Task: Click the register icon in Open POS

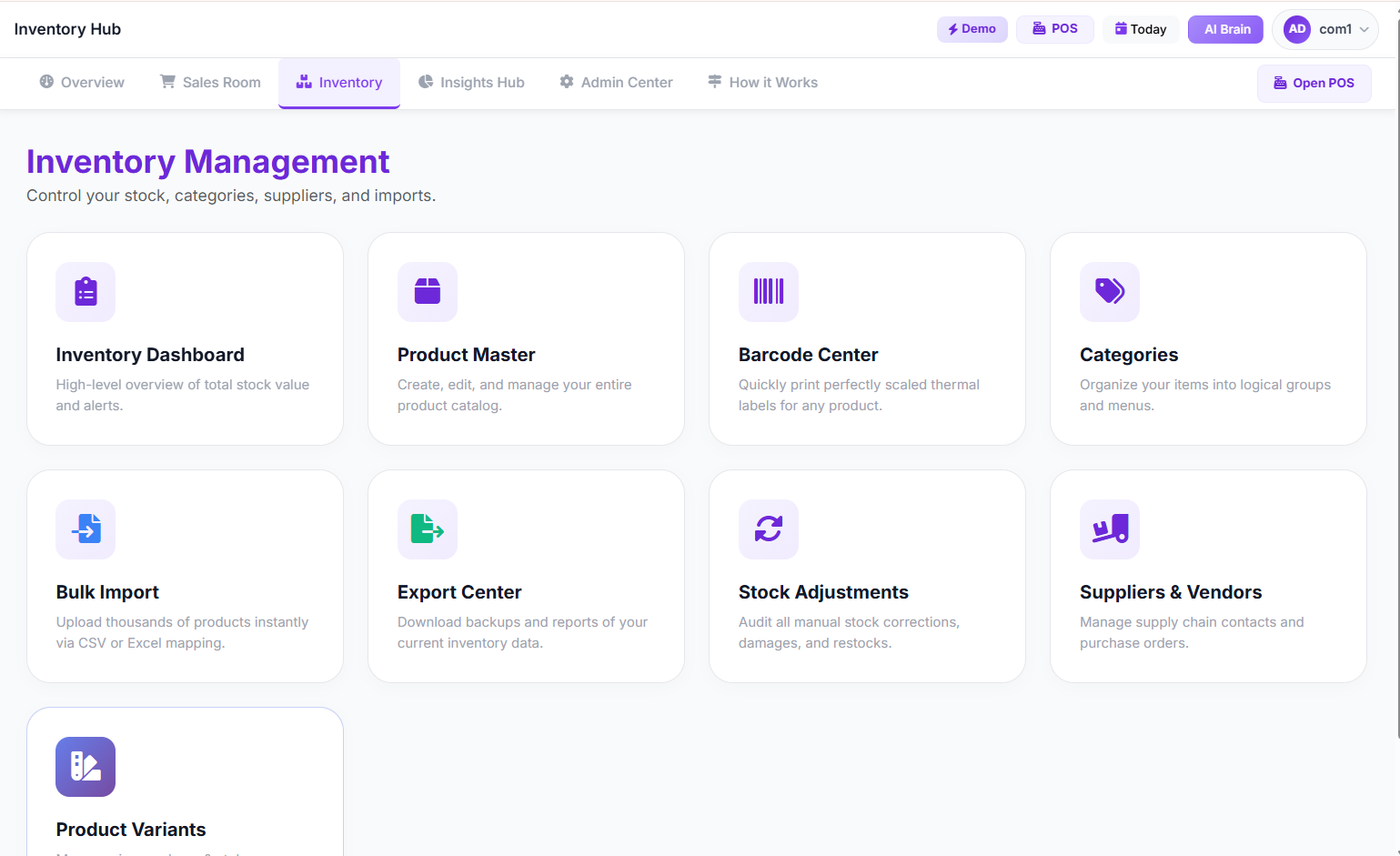Action: pos(1280,83)
